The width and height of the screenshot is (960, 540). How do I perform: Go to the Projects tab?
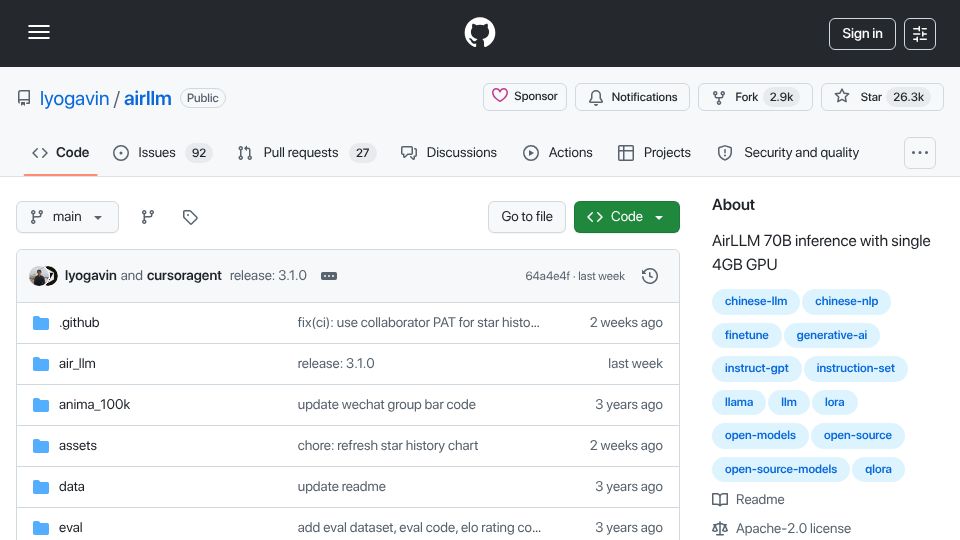(654, 152)
